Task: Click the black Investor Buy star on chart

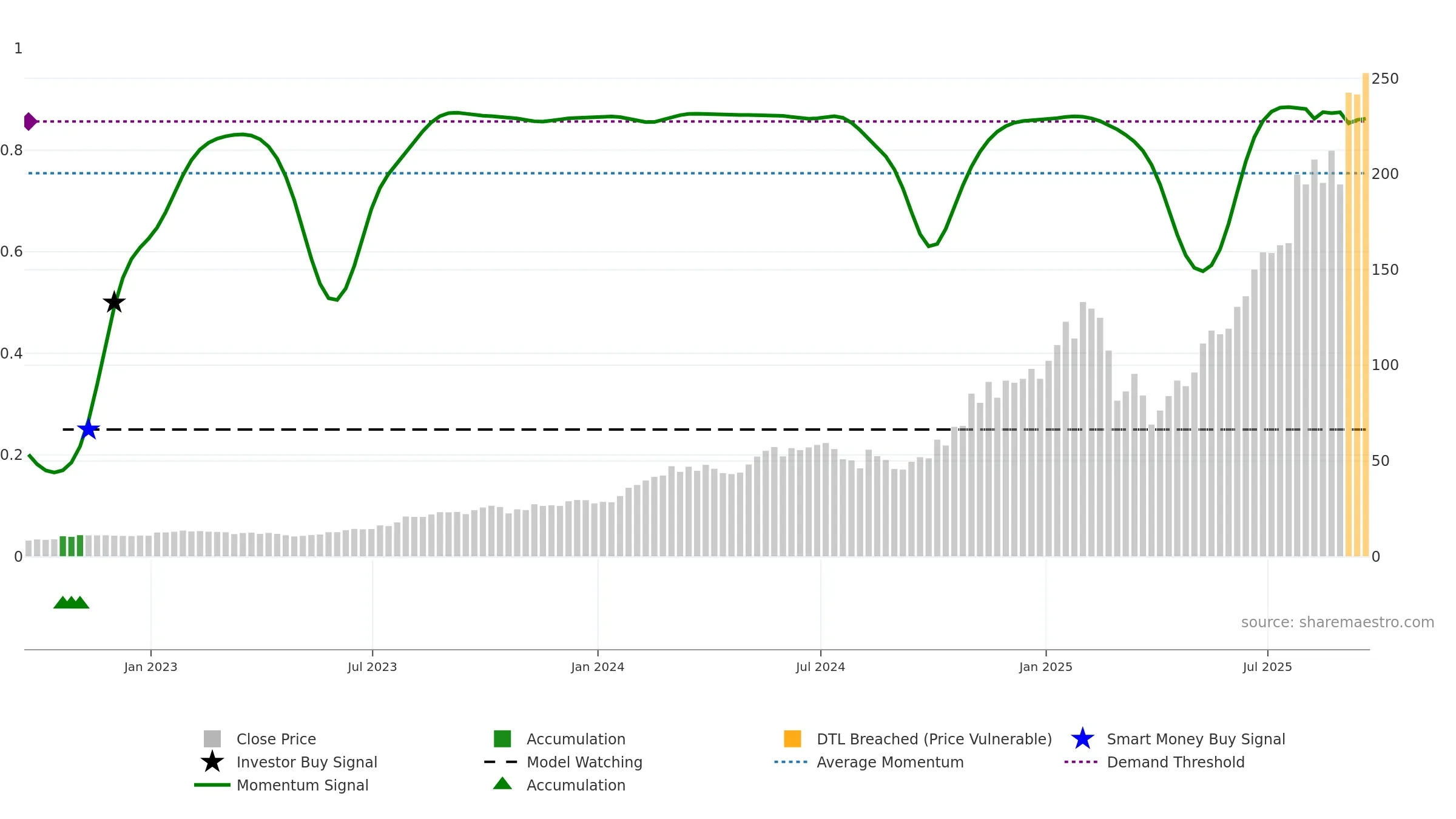Action: [114, 302]
